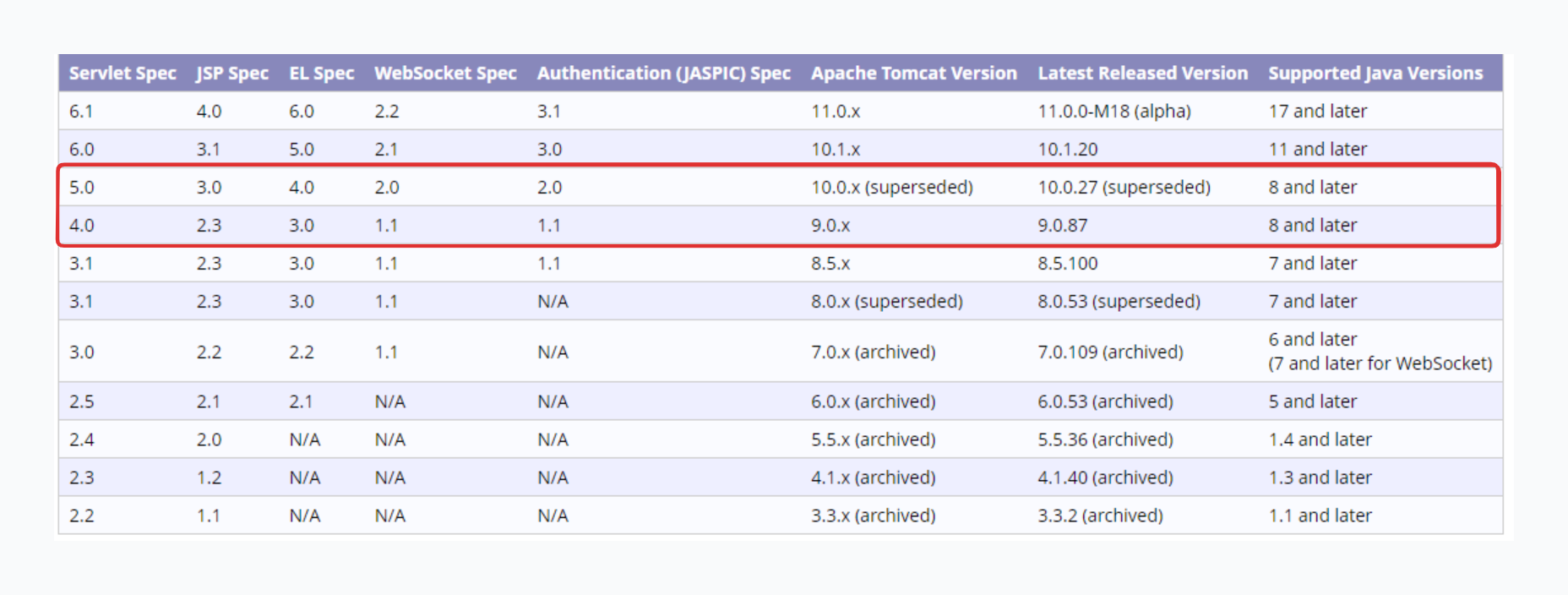
Task: Select the 9.0.x Tomcat version cell
Action: coord(830,226)
